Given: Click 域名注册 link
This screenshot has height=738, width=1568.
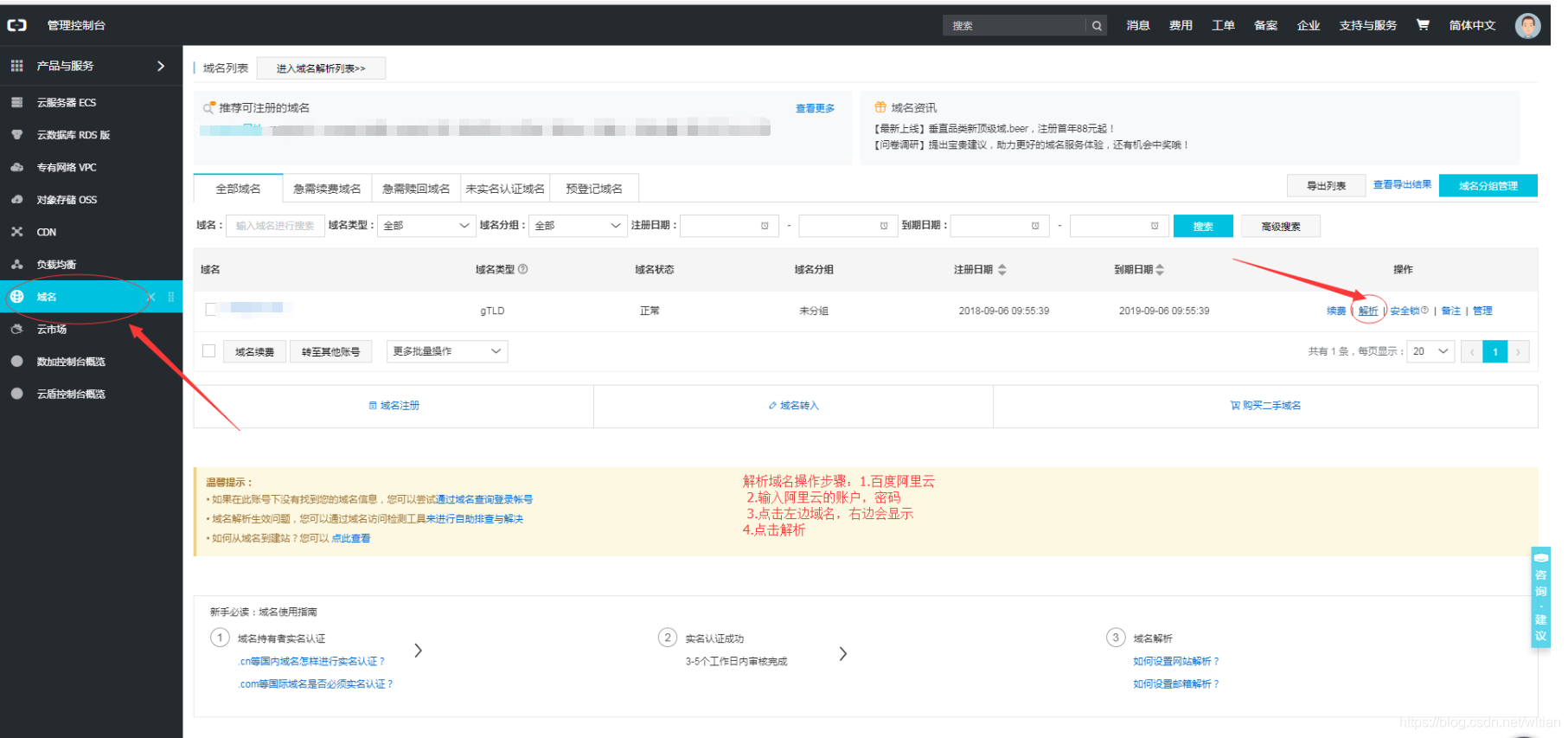Looking at the screenshot, I should [x=394, y=405].
